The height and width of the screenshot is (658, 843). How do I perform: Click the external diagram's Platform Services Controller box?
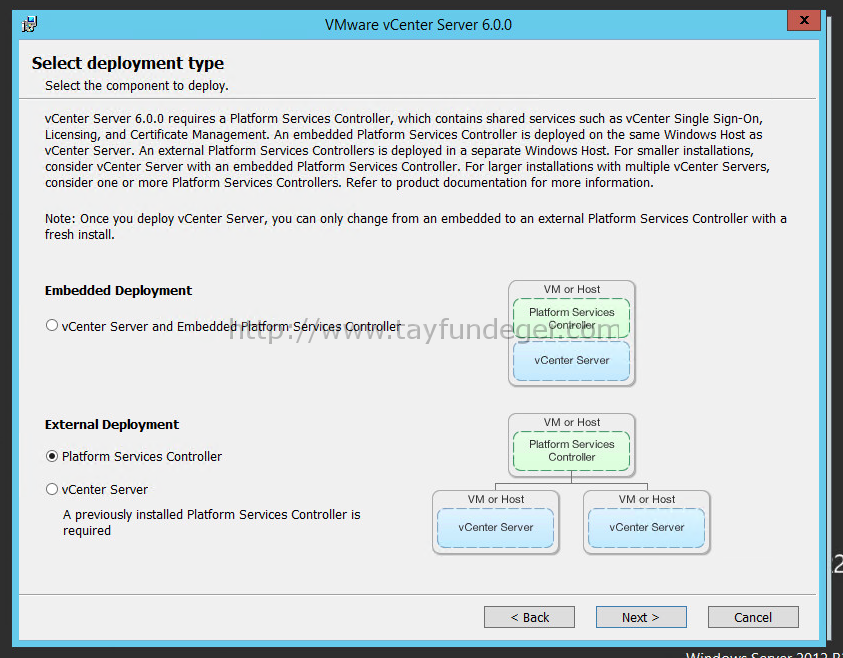point(571,451)
